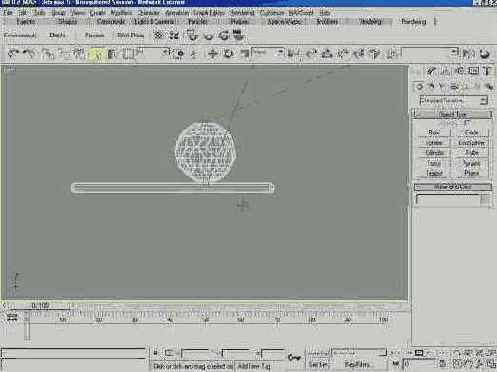Select the Select and Rotate tool
Image resolution: width=497 pixels, height=372 pixels.
[x=228, y=53]
